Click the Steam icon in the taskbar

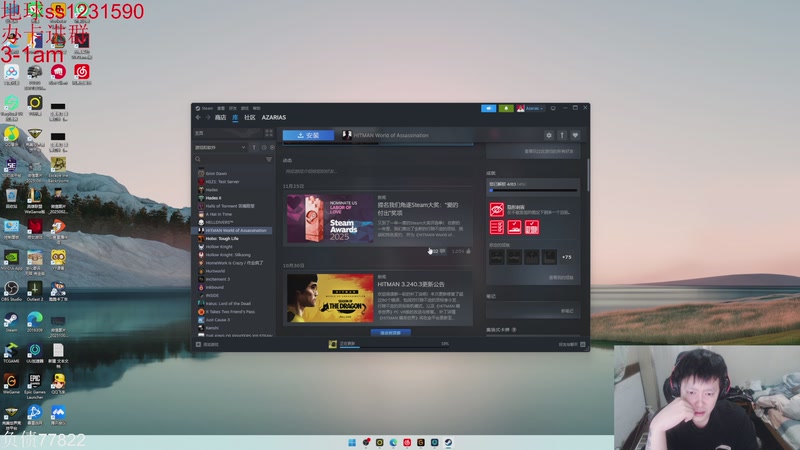pos(448,442)
